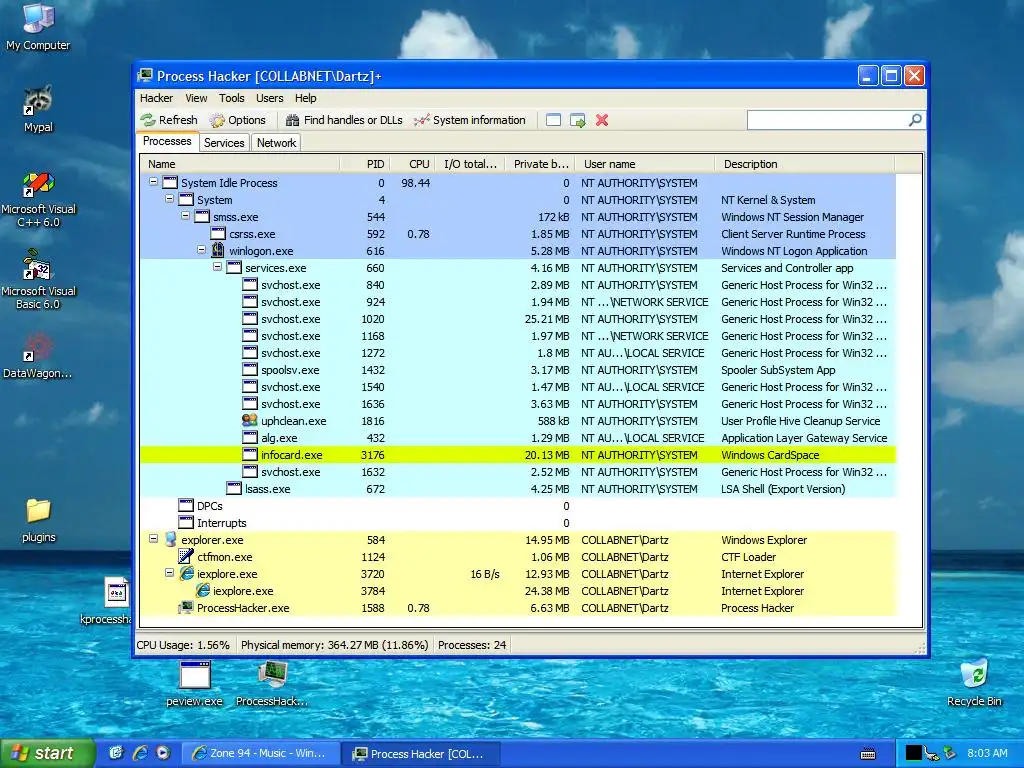Viewport: 1024px width, 768px height.
Task: Select the DataWagon desktop shortcut
Action: point(38,356)
